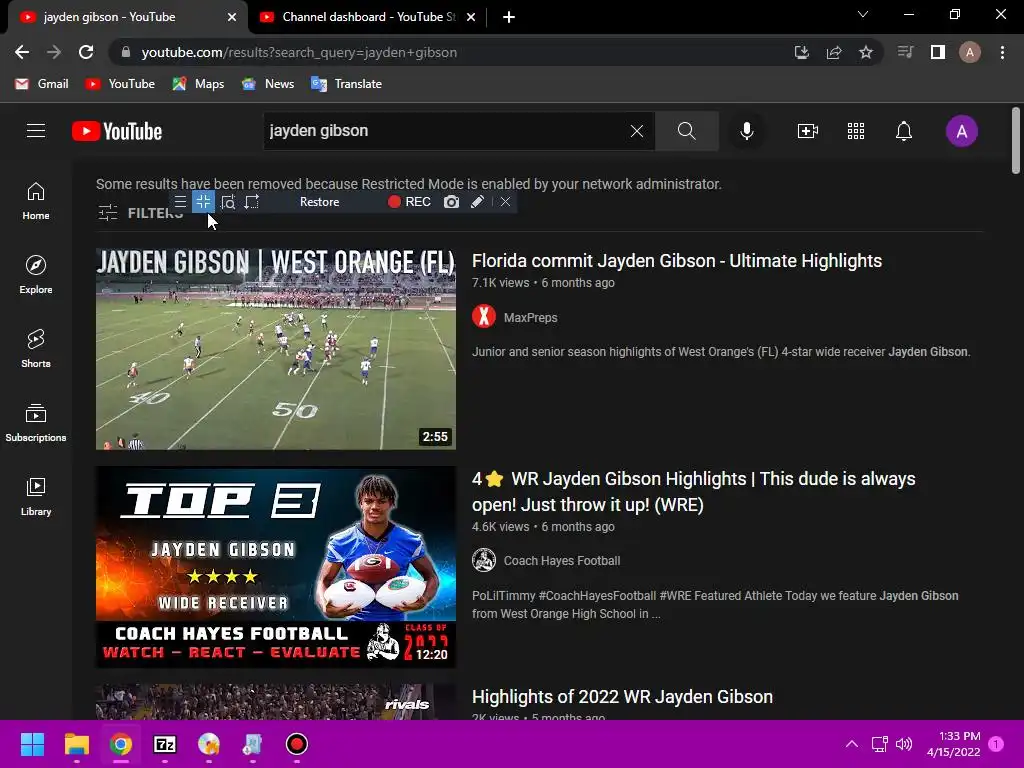Open 4-star WR Jayden Gibson Highlights title

click(694, 492)
